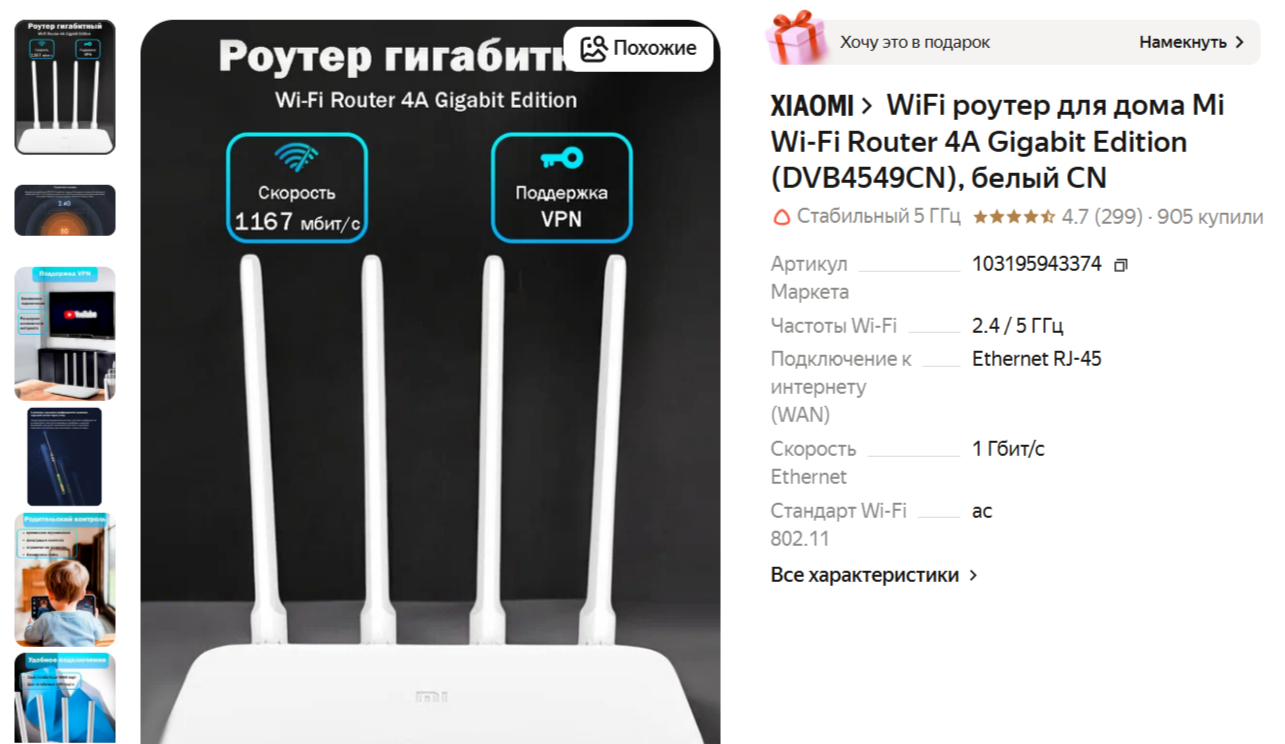Select the second thumbnail with 2.4G graphic
The height and width of the screenshot is (744, 1285).
(x=65, y=210)
